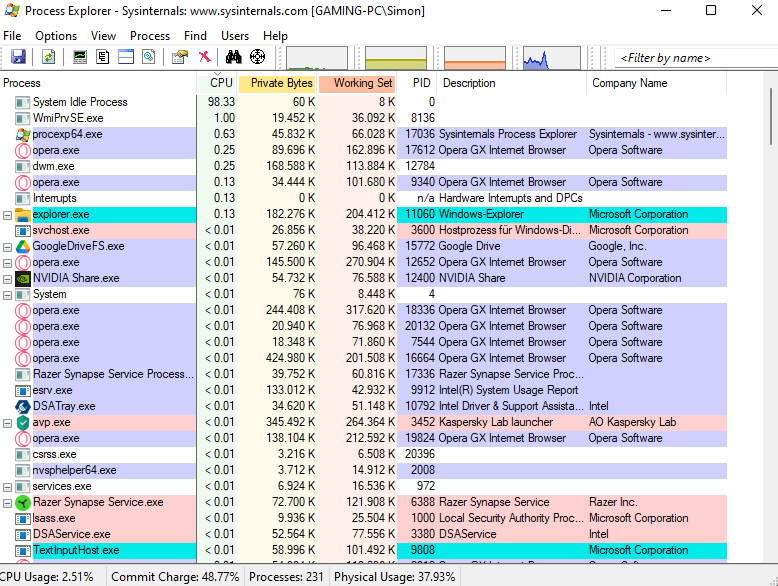Open the Options menu
Image resolution: width=778 pixels, height=586 pixels.
click(56, 36)
